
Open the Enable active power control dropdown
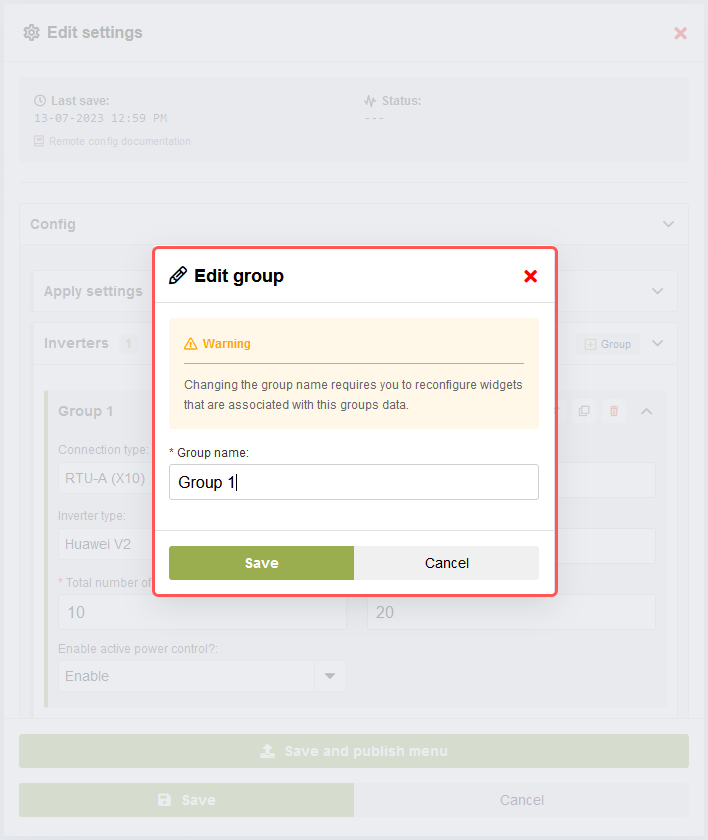(329, 676)
